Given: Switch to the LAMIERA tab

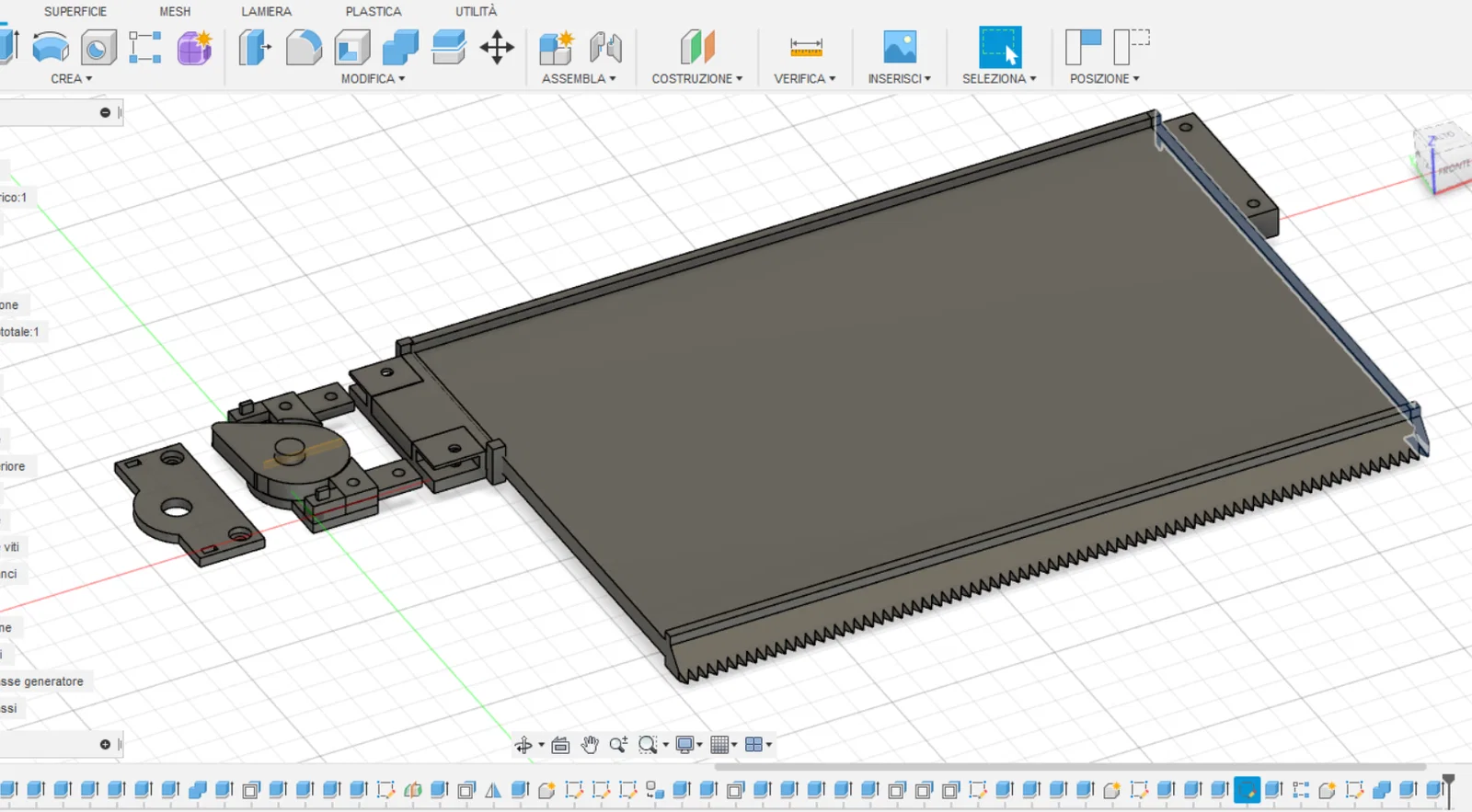Looking at the screenshot, I should [x=266, y=12].
